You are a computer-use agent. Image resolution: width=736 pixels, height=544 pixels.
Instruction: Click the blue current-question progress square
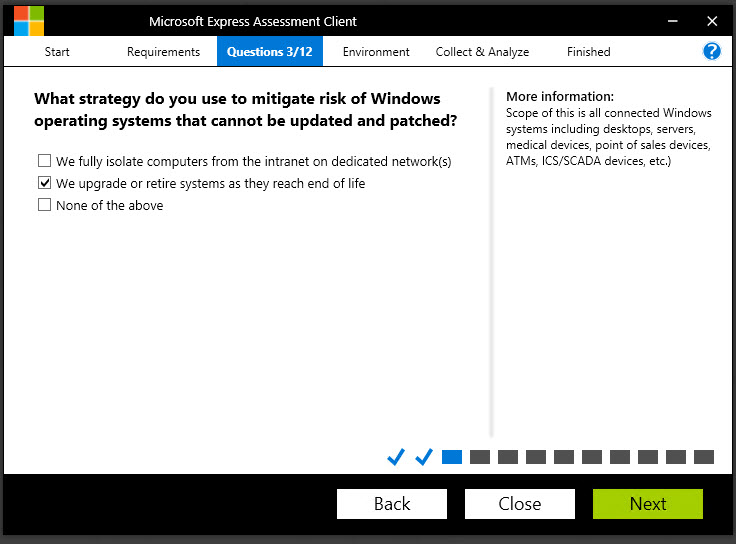[452, 457]
